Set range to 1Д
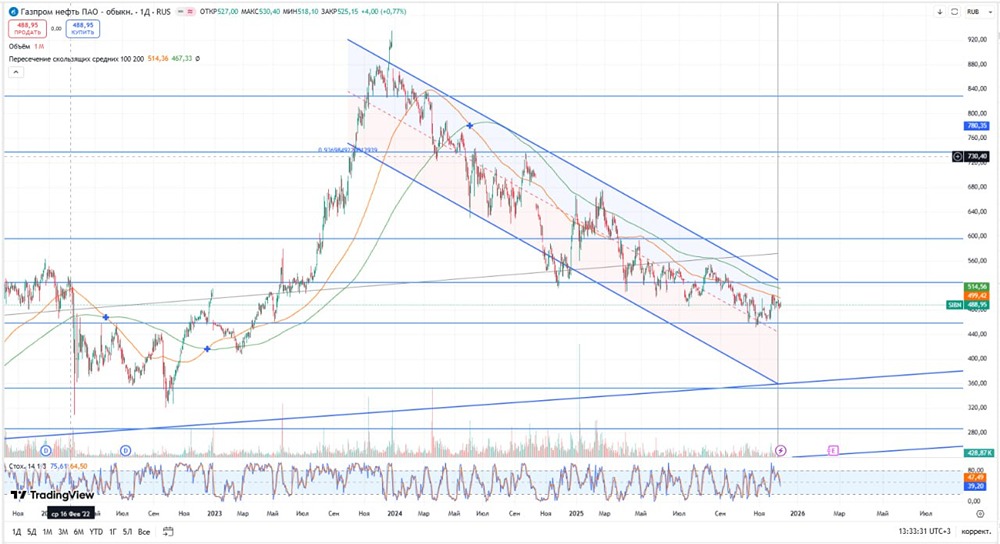The width and height of the screenshot is (1000, 544). tap(16, 532)
